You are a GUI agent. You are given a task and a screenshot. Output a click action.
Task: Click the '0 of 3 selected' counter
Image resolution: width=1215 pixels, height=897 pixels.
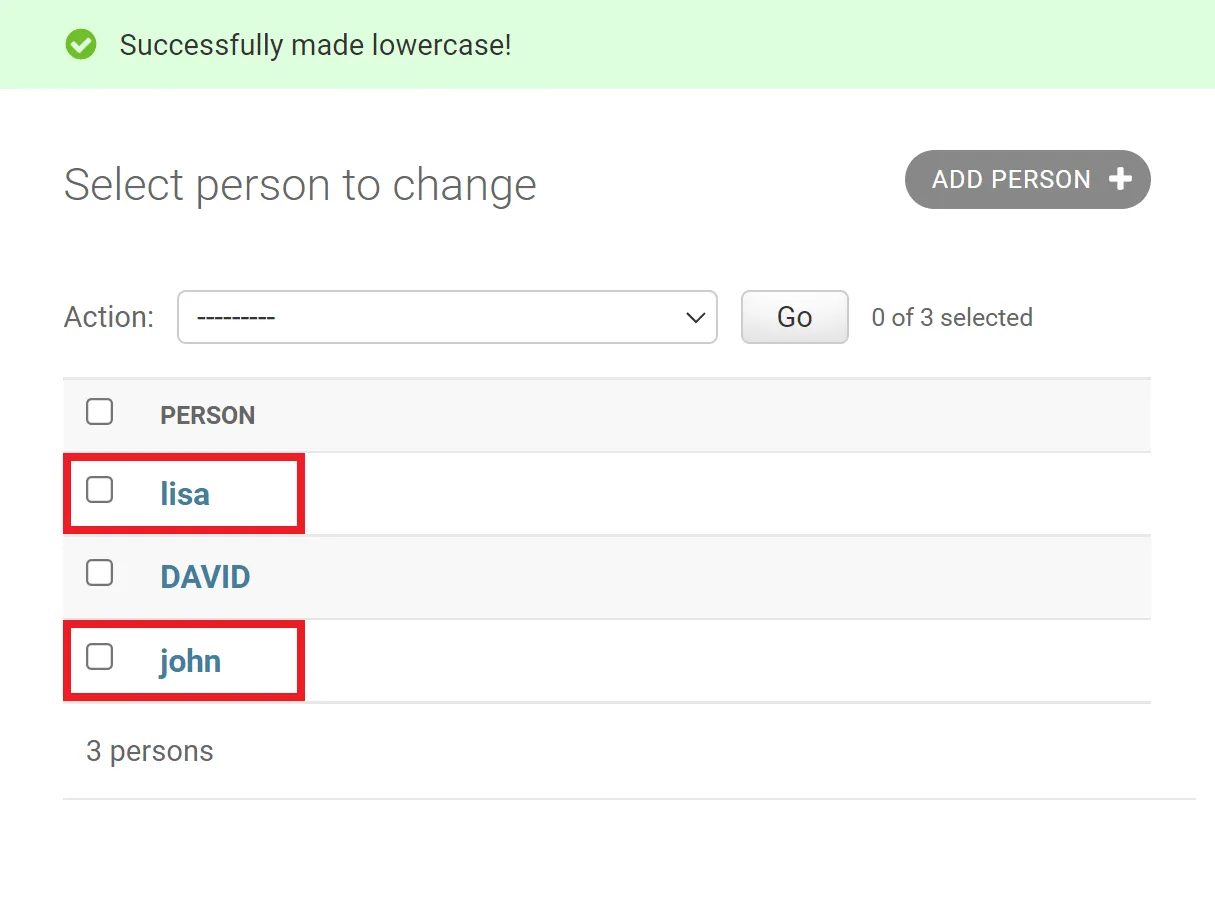pos(952,318)
